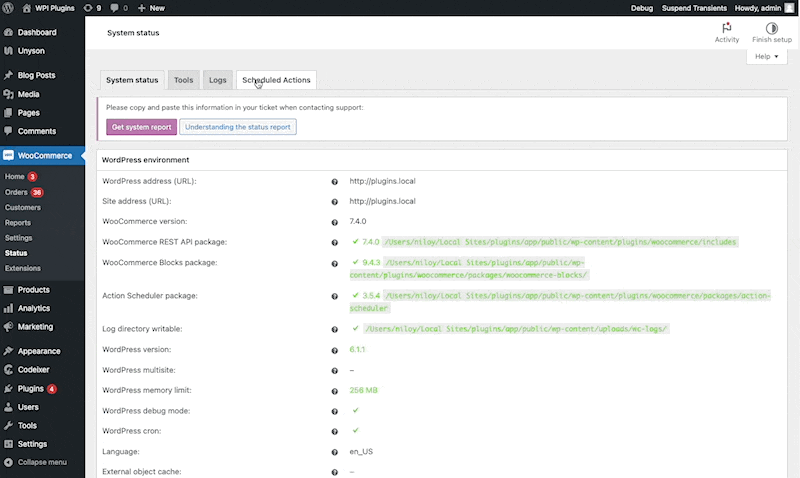Open the comments bubble icon in admin bar
800x478 pixels.
click(114, 8)
